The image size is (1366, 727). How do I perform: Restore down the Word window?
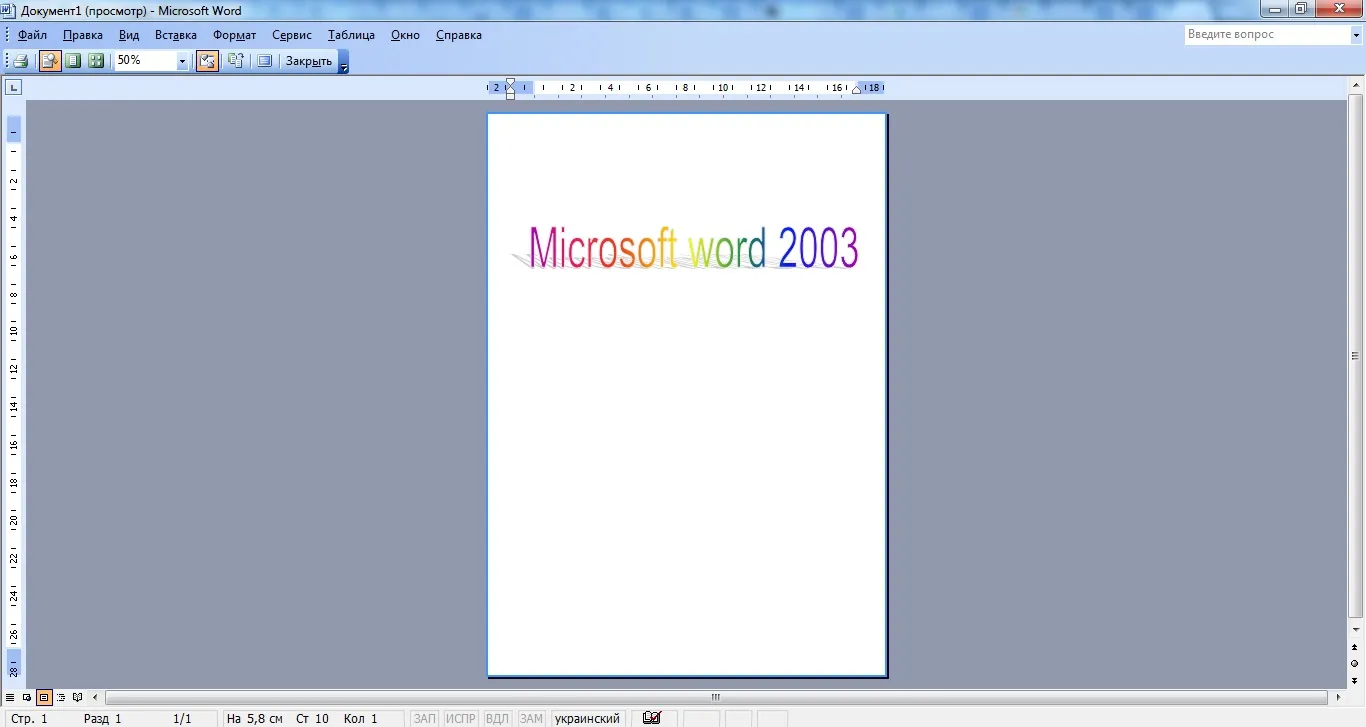pos(1301,9)
